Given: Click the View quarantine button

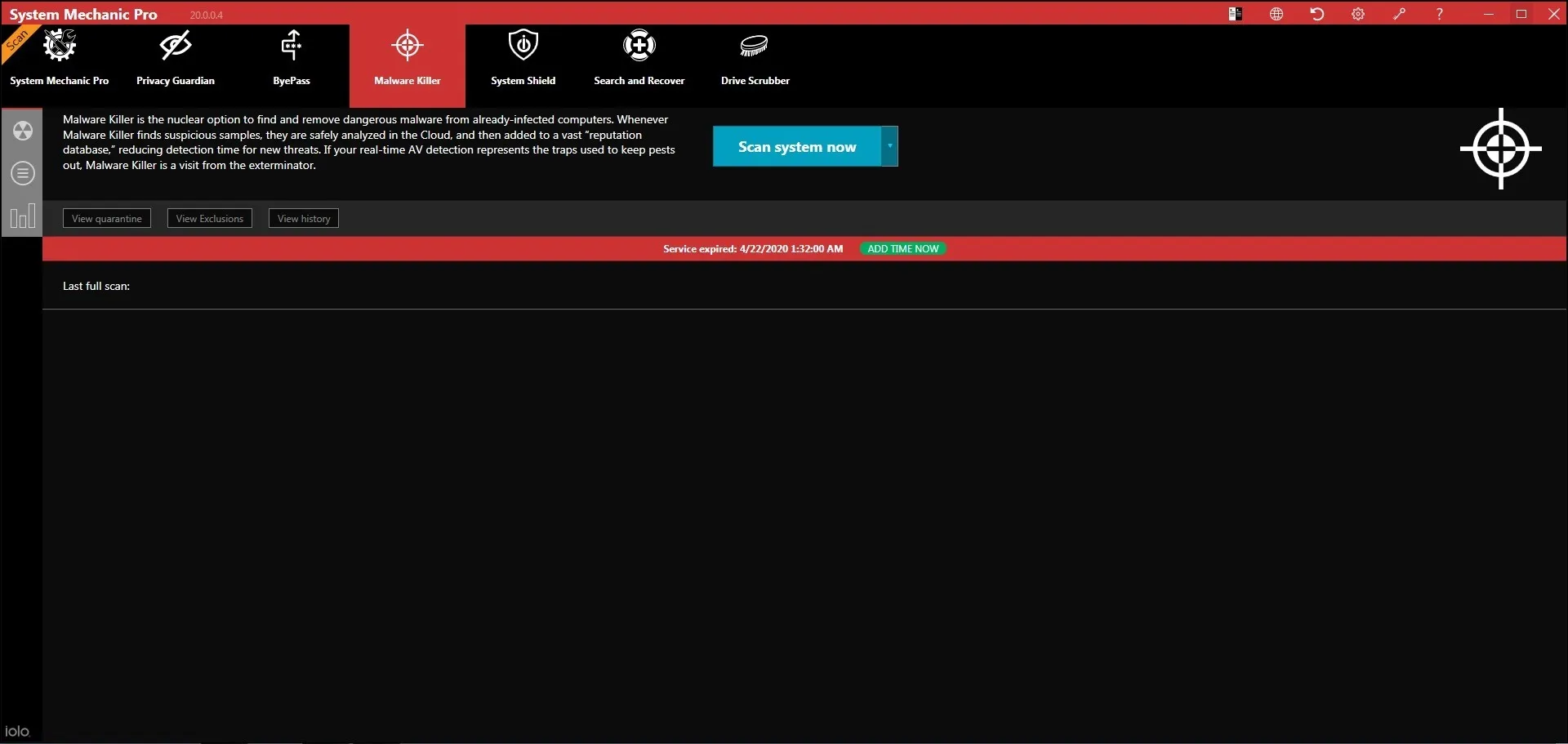Looking at the screenshot, I should pos(107,219).
